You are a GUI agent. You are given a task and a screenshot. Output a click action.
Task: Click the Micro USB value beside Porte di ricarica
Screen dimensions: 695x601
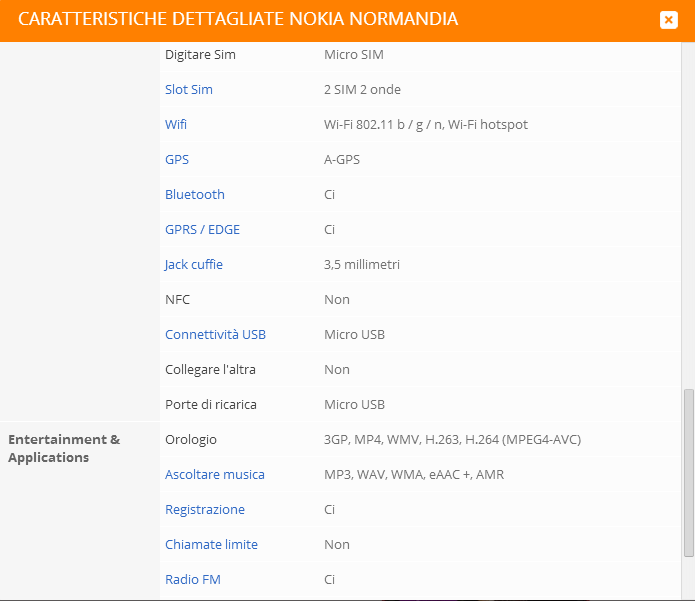(354, 405)
